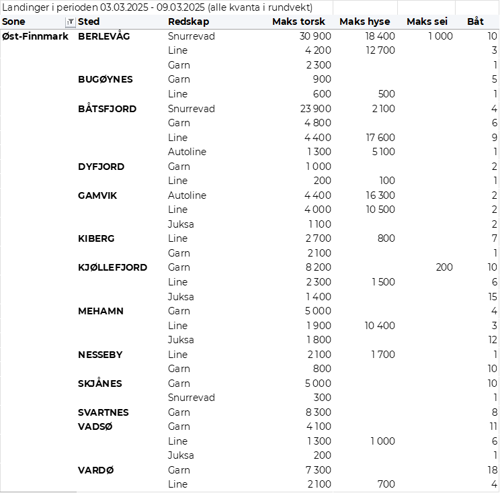Select the BERLEVÅG place cell
The height and width of the screenshot is (493, 500).
[x=104, y=36]
